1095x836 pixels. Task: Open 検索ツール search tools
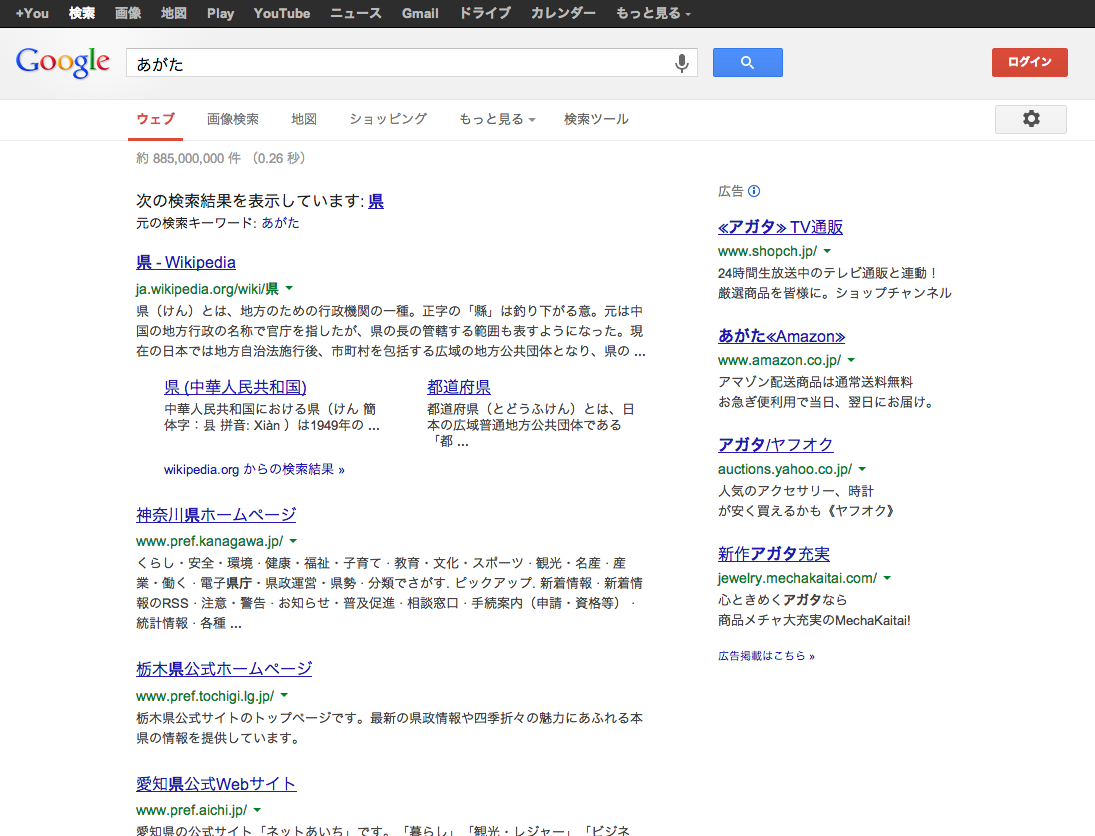pyautogui.click(x=596, y=119)
